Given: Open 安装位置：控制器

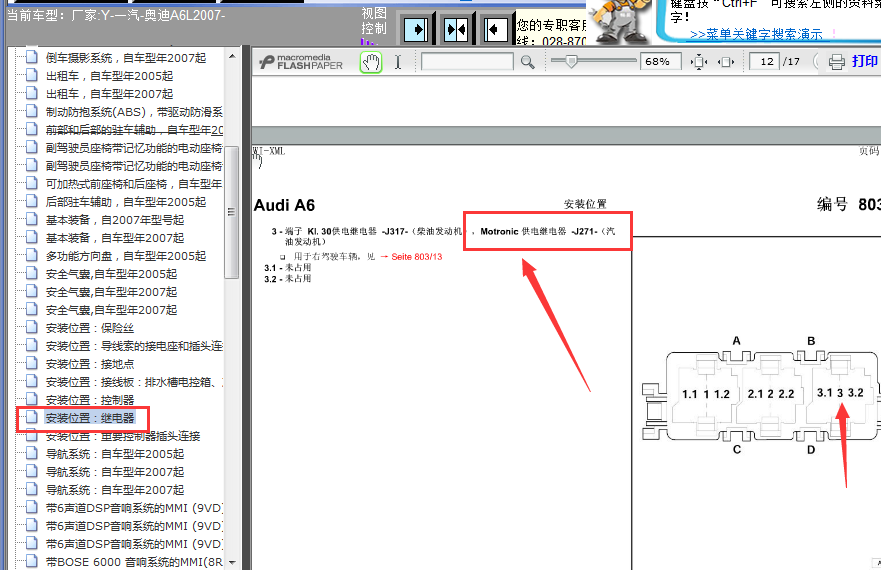Looking at the screenshot, I should (89, 400).
